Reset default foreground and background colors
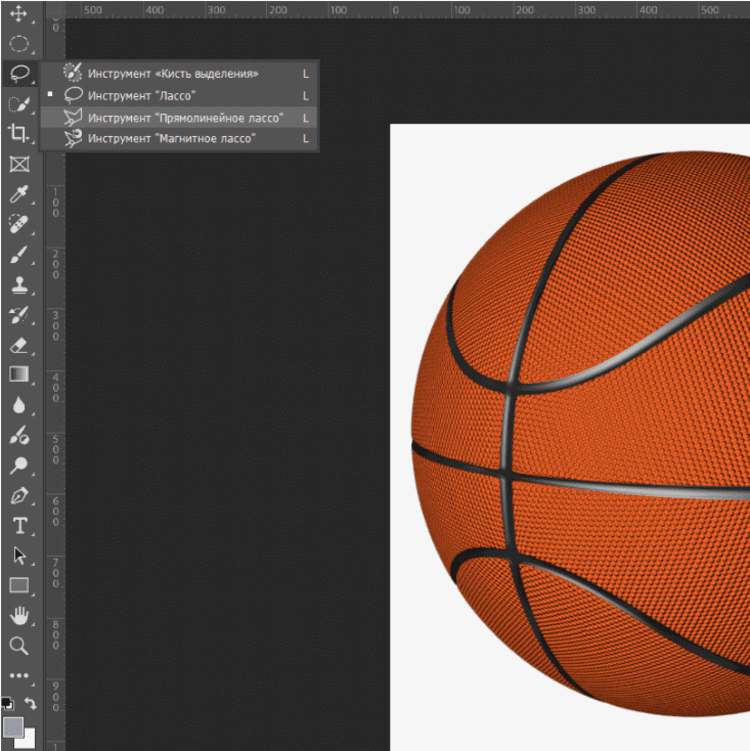The height and width of the screenshot is (751, 750). tap(7, 703)
